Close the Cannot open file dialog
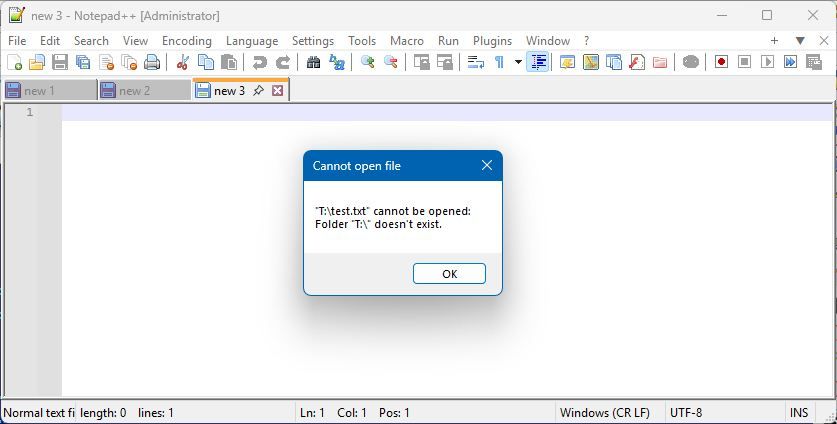The image size is (837, 424). (x=486, y=166)
